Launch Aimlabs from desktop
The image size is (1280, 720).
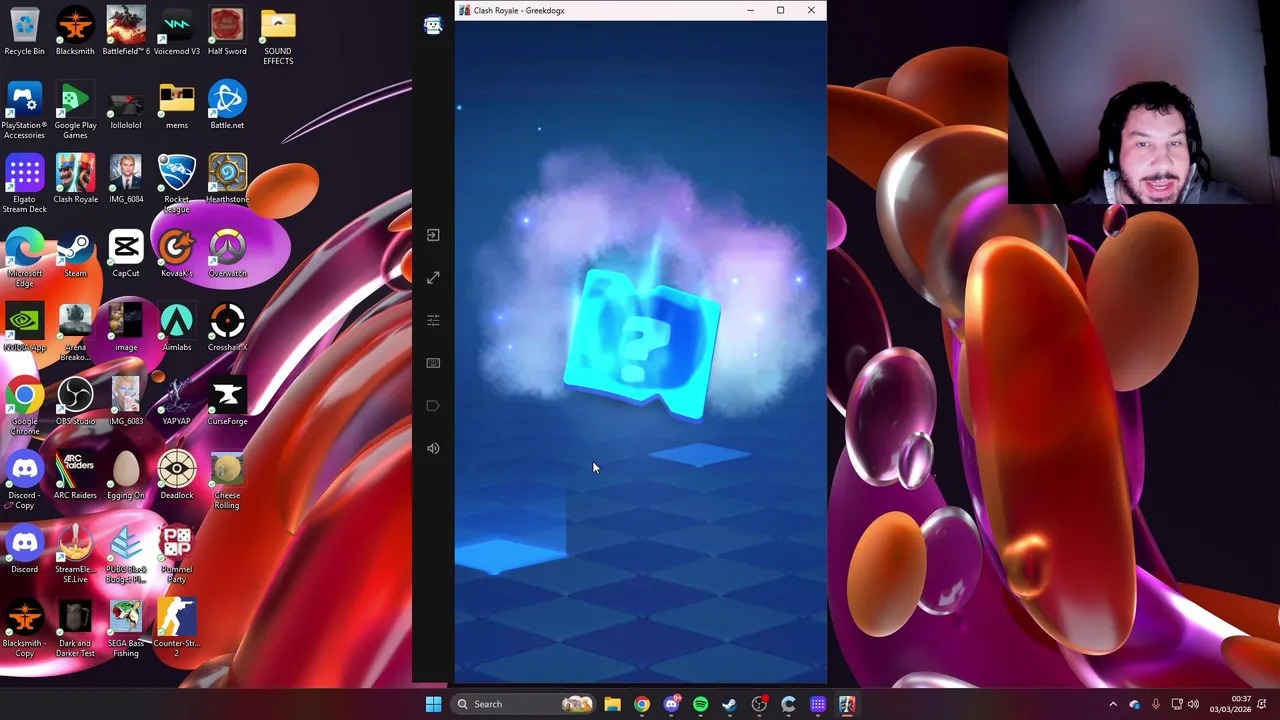177,329
